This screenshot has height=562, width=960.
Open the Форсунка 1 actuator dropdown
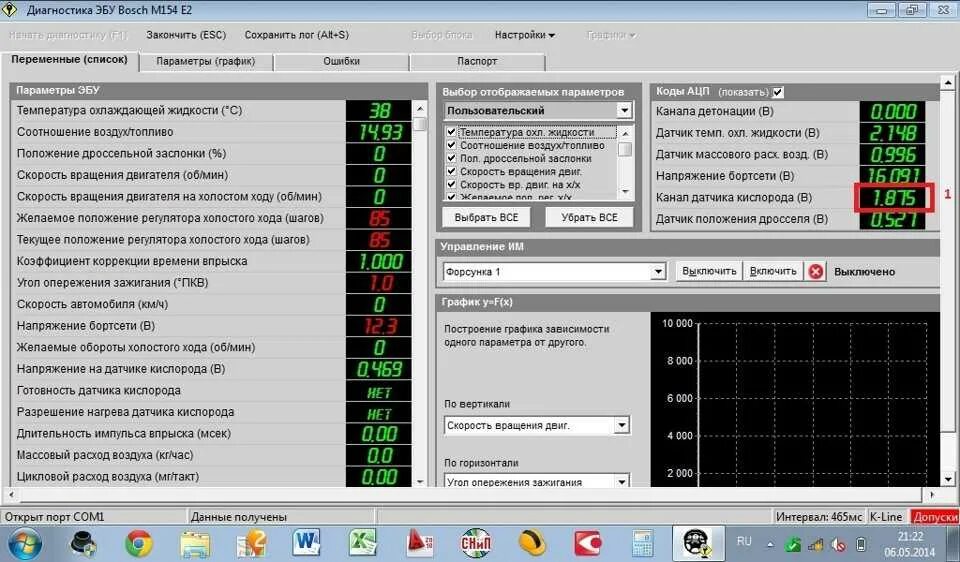[658, 271]
